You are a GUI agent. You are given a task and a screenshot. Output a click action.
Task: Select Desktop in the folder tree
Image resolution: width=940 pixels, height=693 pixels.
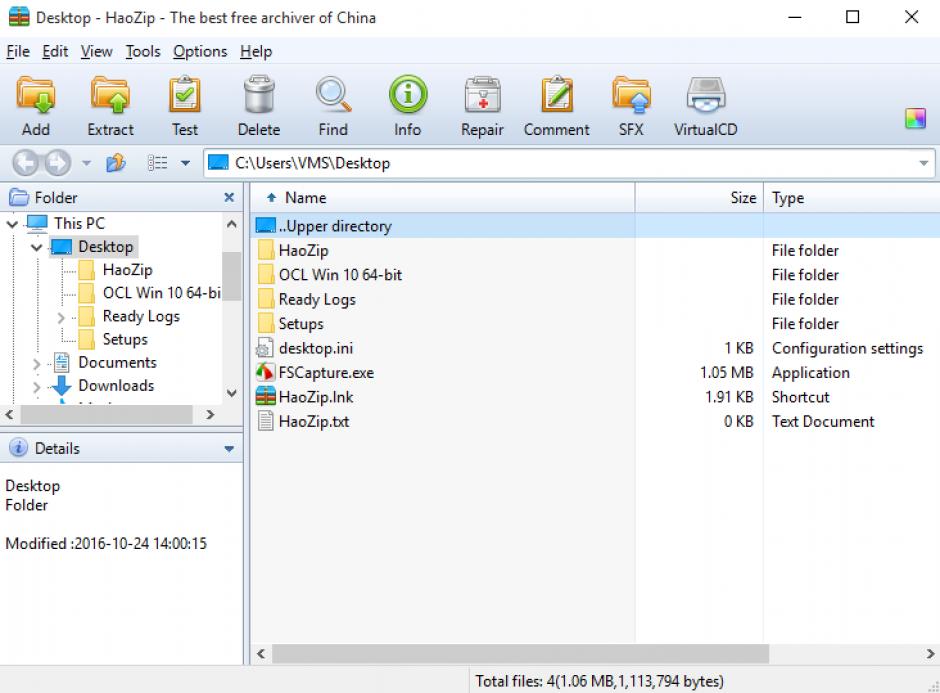coord(106,247)
